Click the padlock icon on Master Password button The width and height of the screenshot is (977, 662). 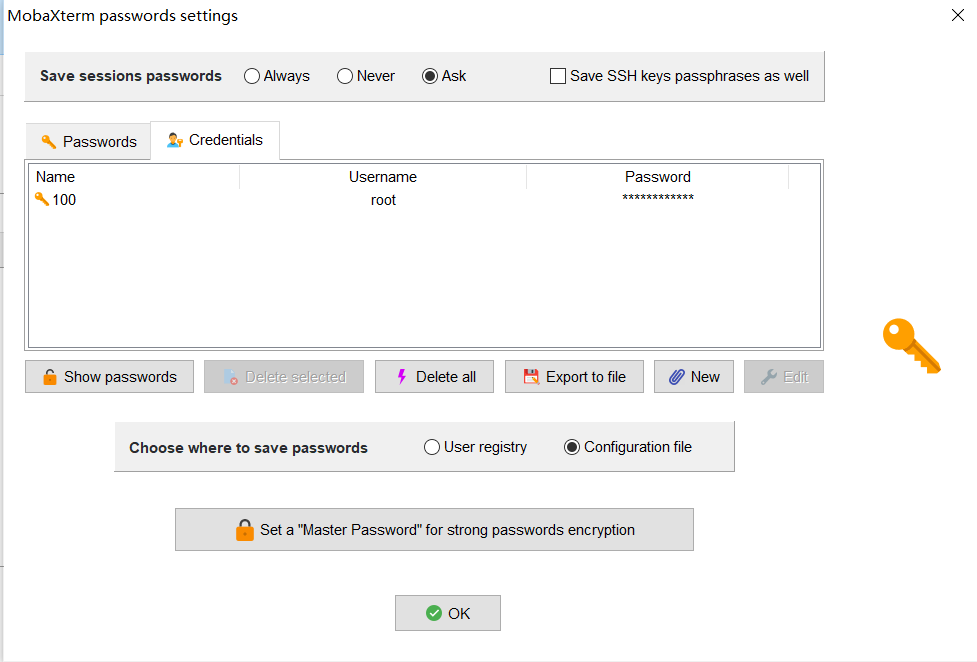pyautogui.click(x=244, y=530)
